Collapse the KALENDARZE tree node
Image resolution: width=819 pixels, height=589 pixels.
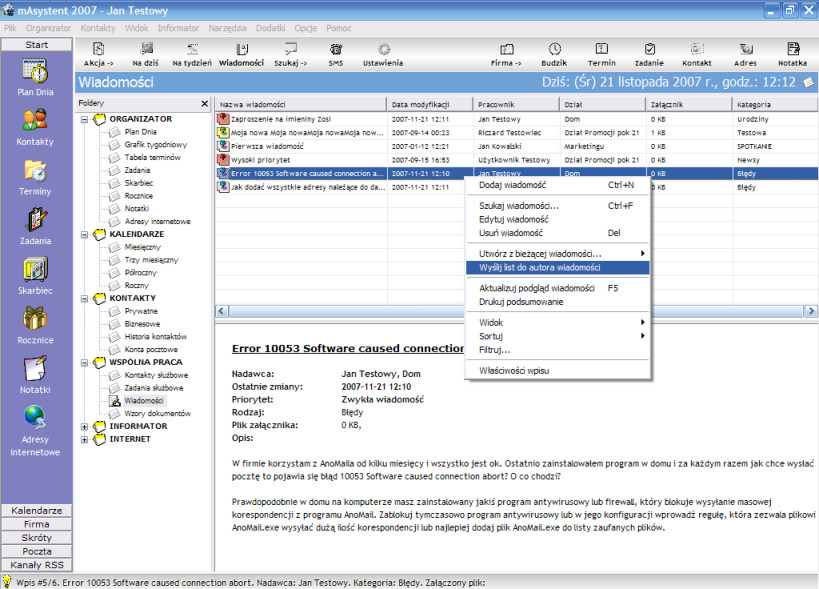(84, 234)
